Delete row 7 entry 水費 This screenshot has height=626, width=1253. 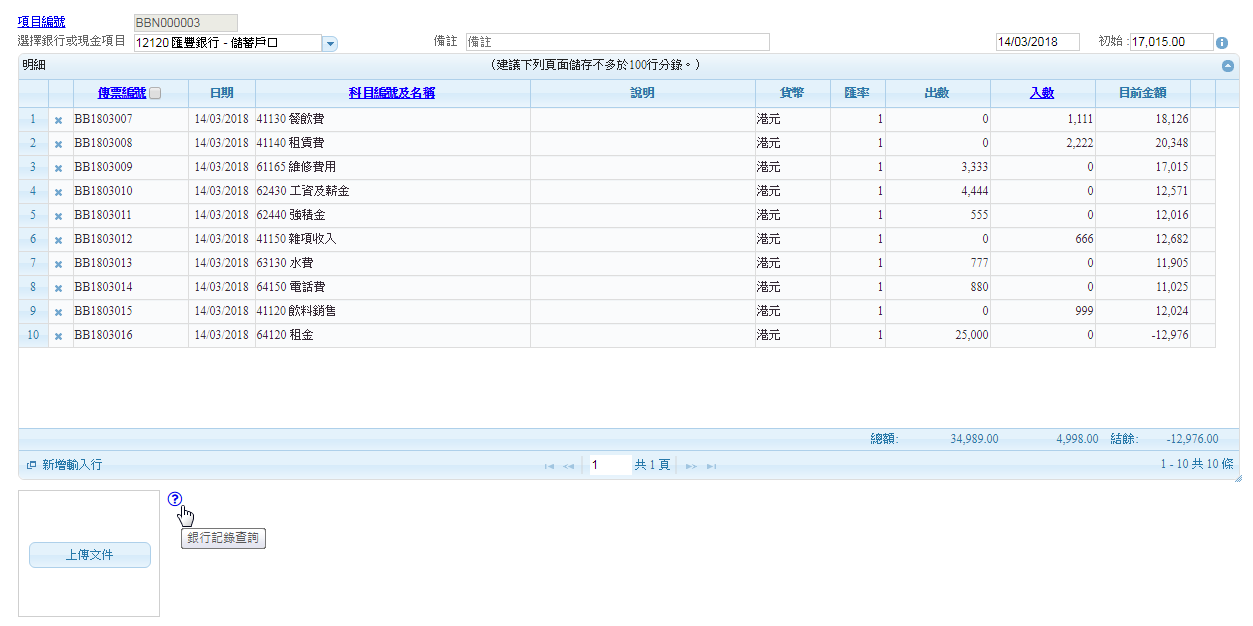click(58, 264)
